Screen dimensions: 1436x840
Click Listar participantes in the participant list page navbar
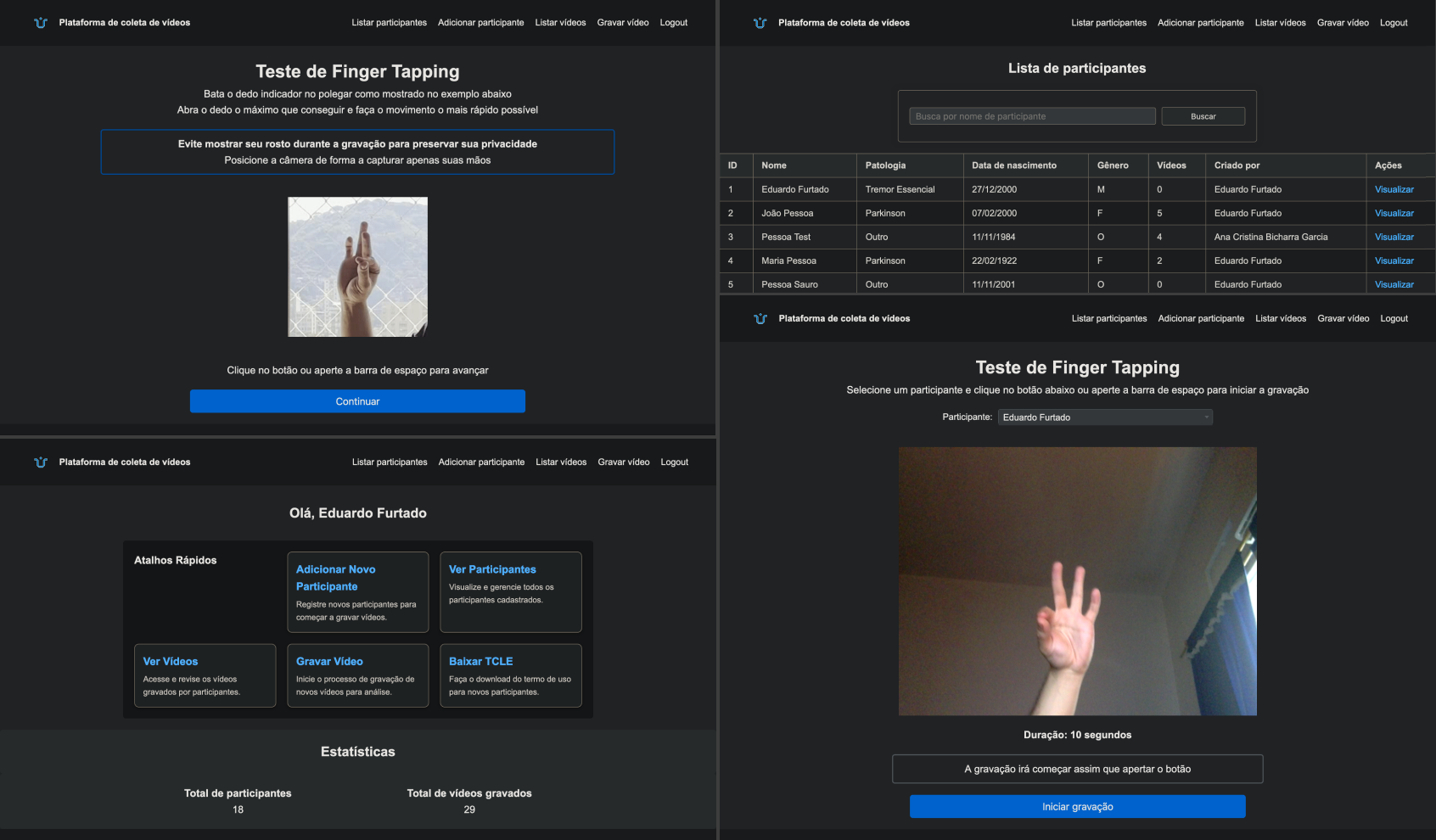coord(1109,23)
